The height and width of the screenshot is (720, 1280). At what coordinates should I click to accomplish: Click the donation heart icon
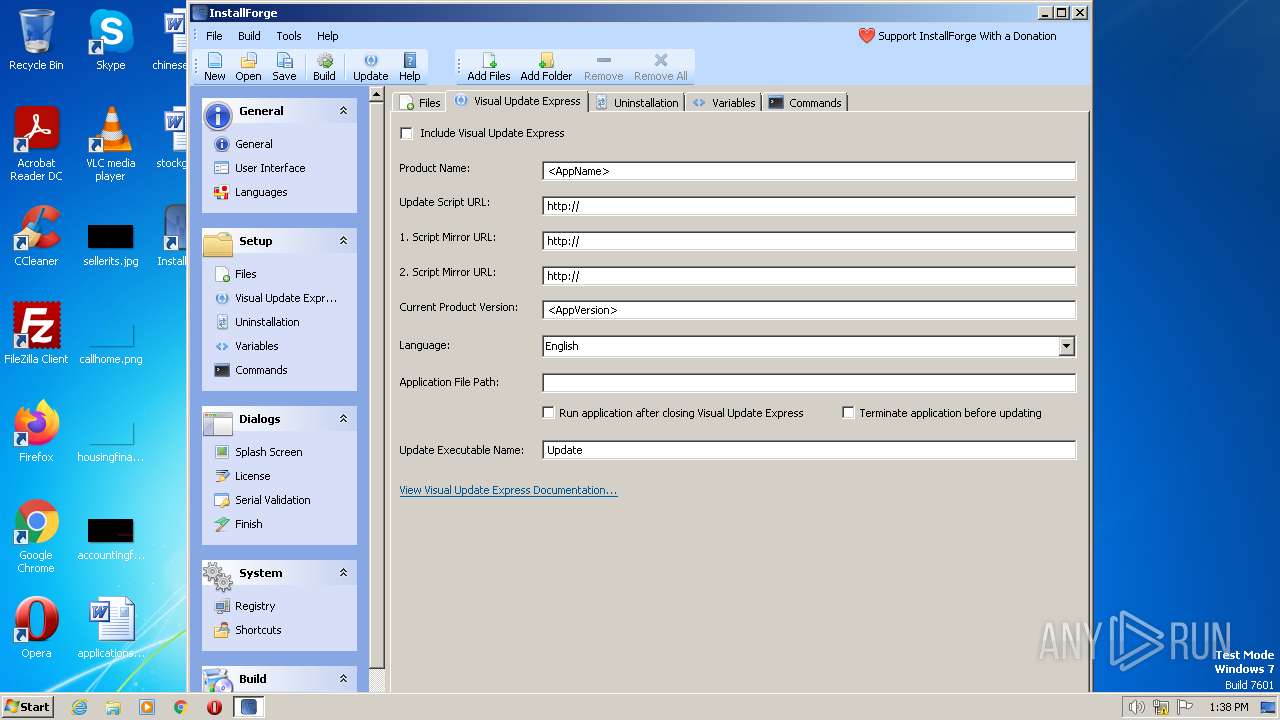[867, 36]
